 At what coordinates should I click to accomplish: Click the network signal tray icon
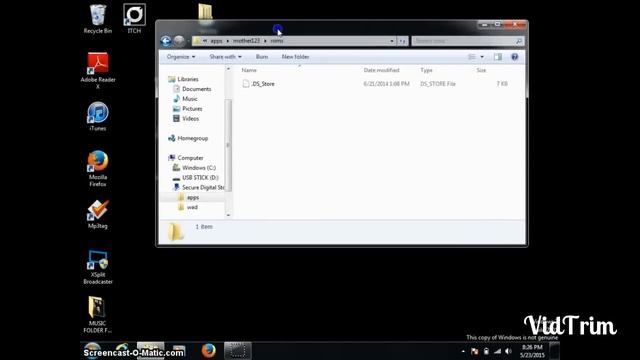(498, 351)
